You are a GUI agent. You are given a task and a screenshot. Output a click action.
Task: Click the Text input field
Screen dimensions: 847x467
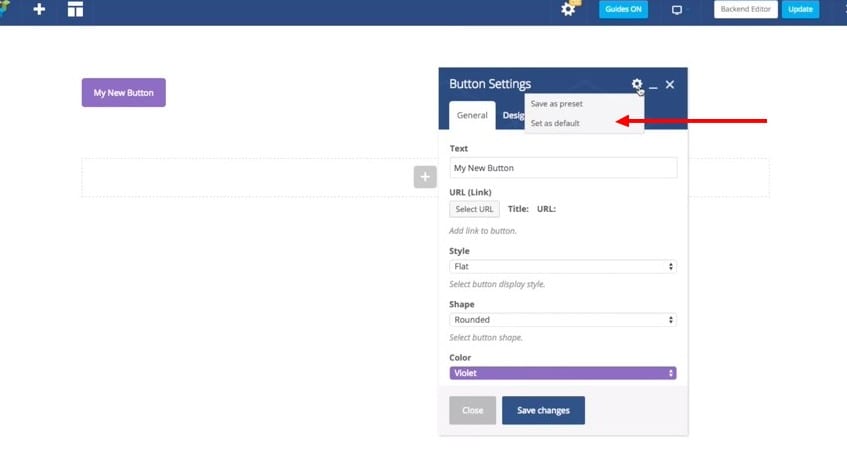[x=563, y=168]
